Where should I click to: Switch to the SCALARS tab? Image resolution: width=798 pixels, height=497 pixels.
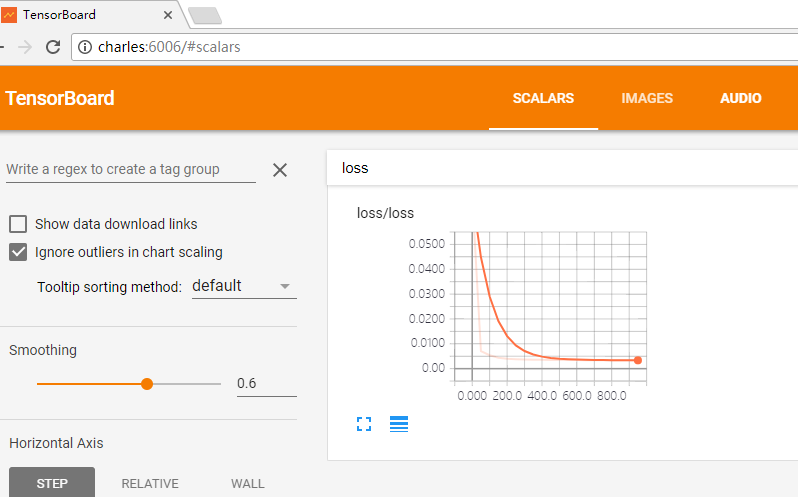click(543, 98)
